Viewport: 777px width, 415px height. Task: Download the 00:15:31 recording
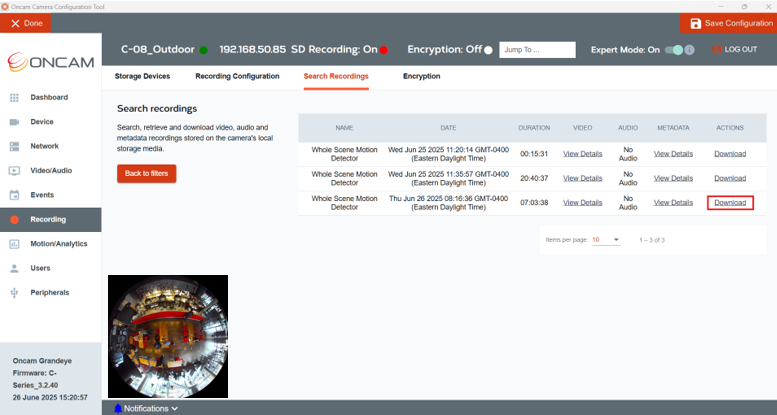[730, 154]
